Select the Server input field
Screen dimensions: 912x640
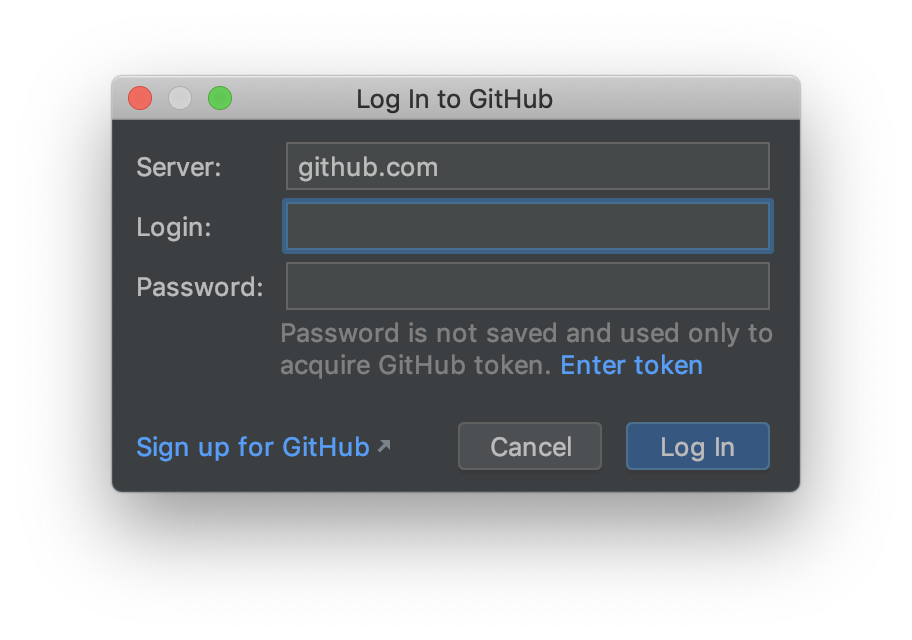coord(528,166)
